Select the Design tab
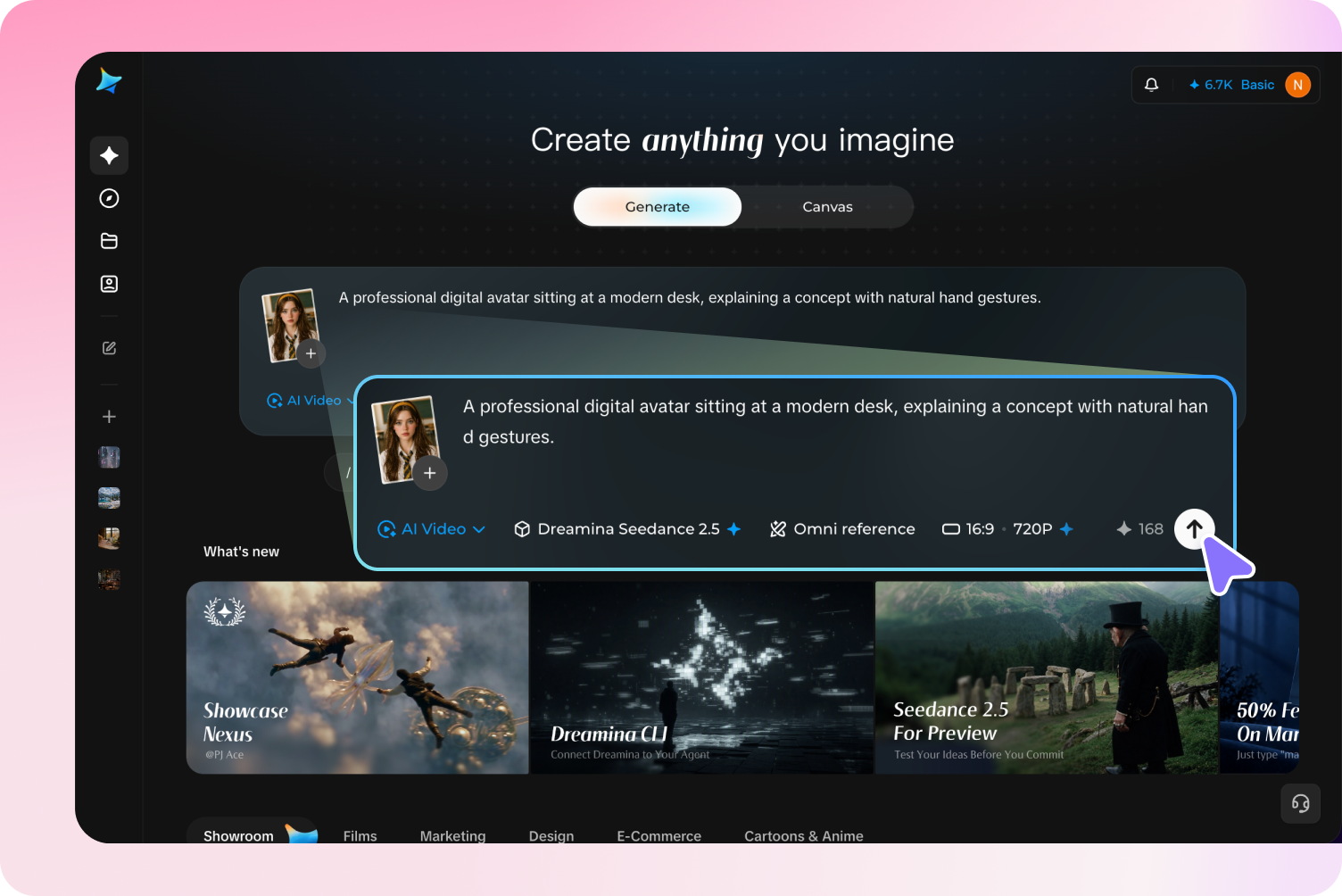The height and width of the screenshot is (896, 1342). [551, 836]
